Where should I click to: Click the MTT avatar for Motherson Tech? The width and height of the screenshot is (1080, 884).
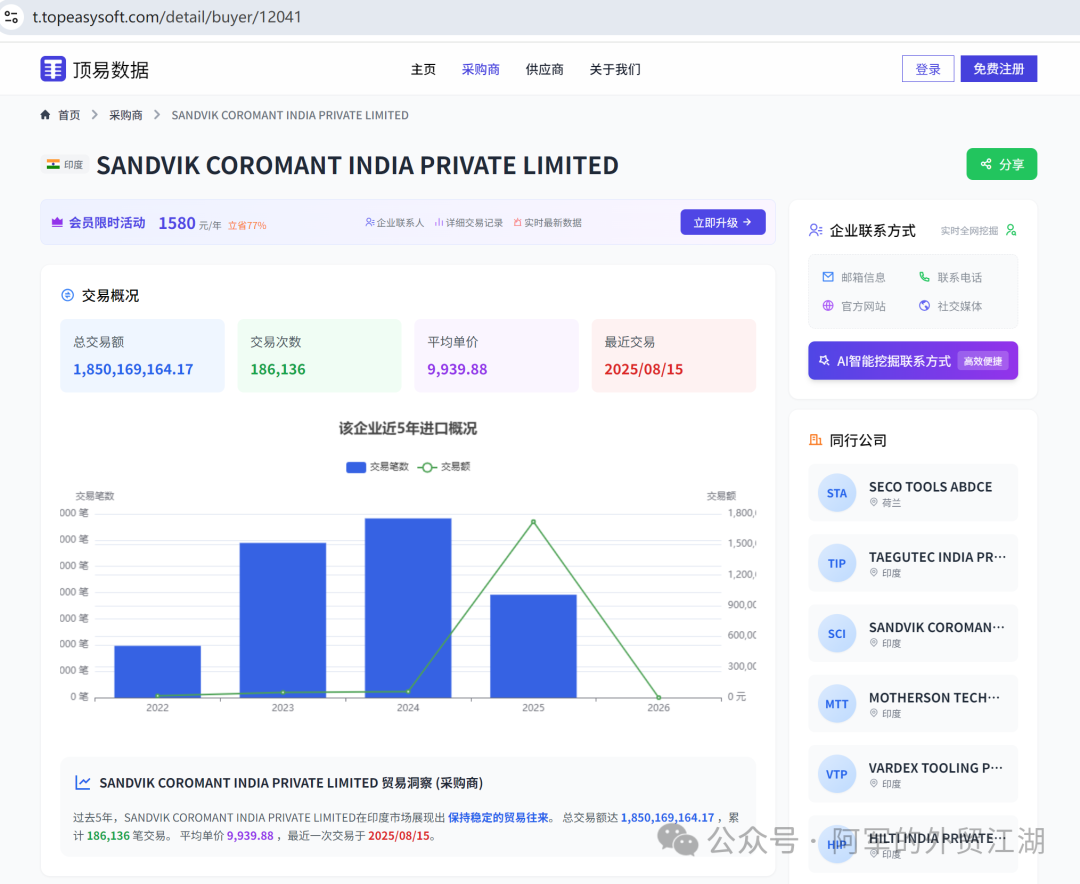point(837,704)
